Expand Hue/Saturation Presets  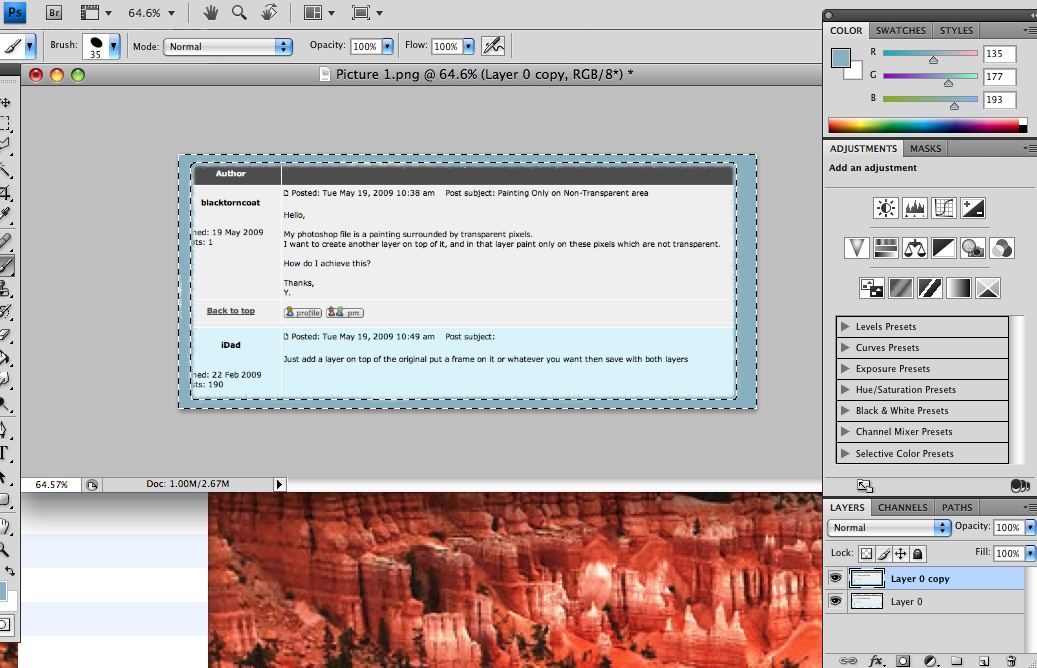coord(846,390)
